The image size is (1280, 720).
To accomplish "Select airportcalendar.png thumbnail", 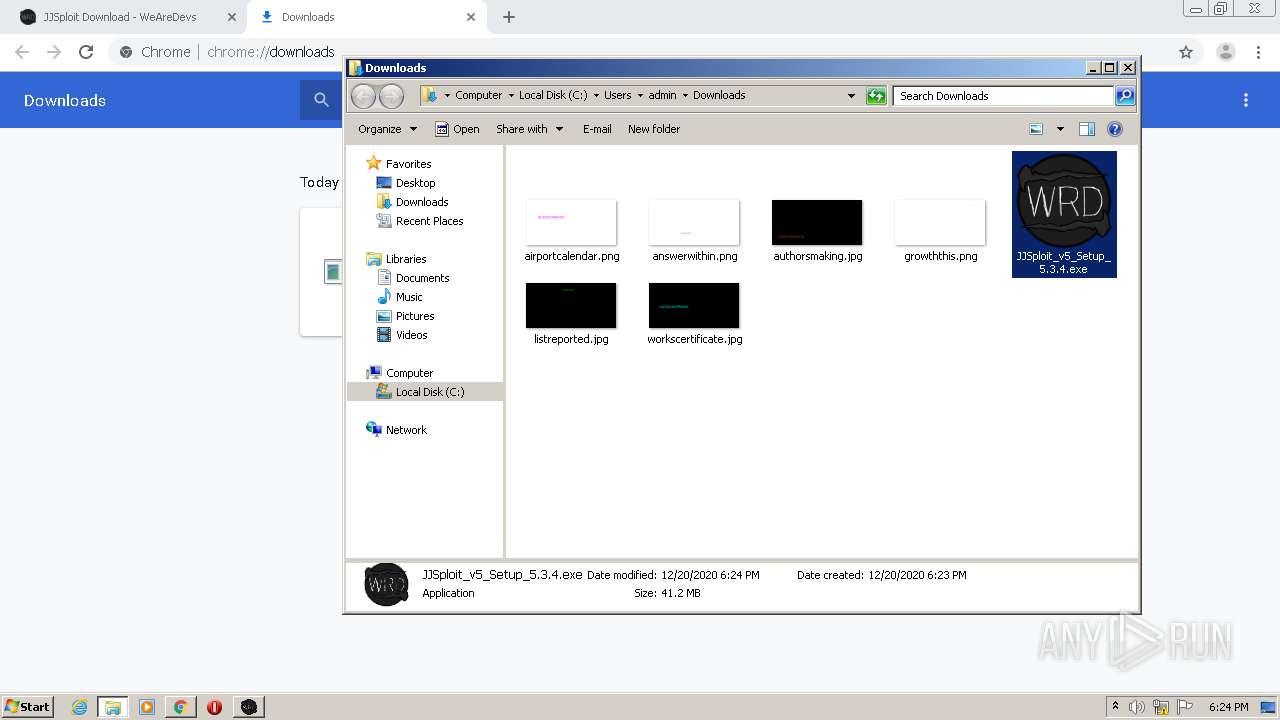I will pos(571,222).
